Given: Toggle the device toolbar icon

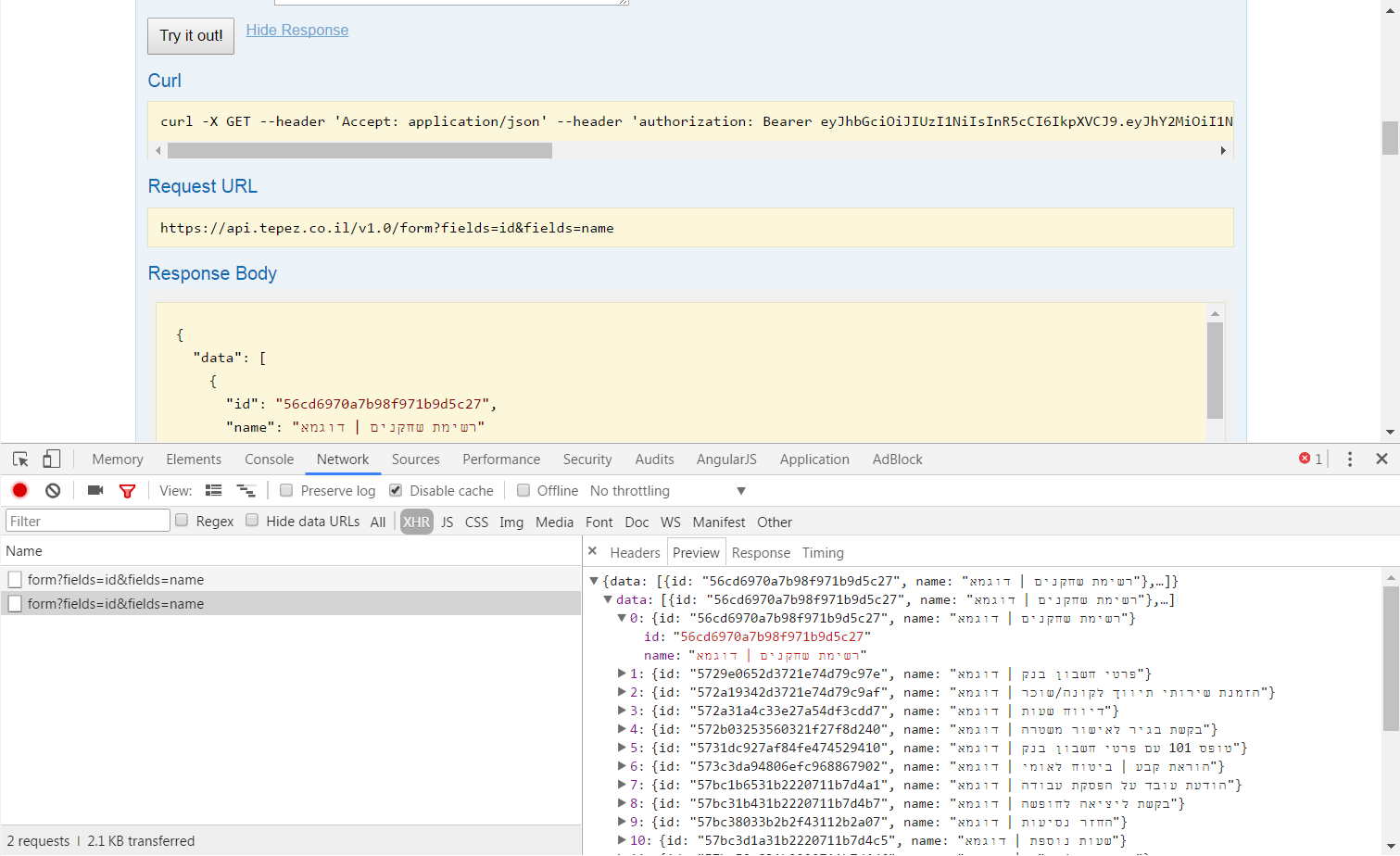Looking at the screenshot, I should 52,459.
